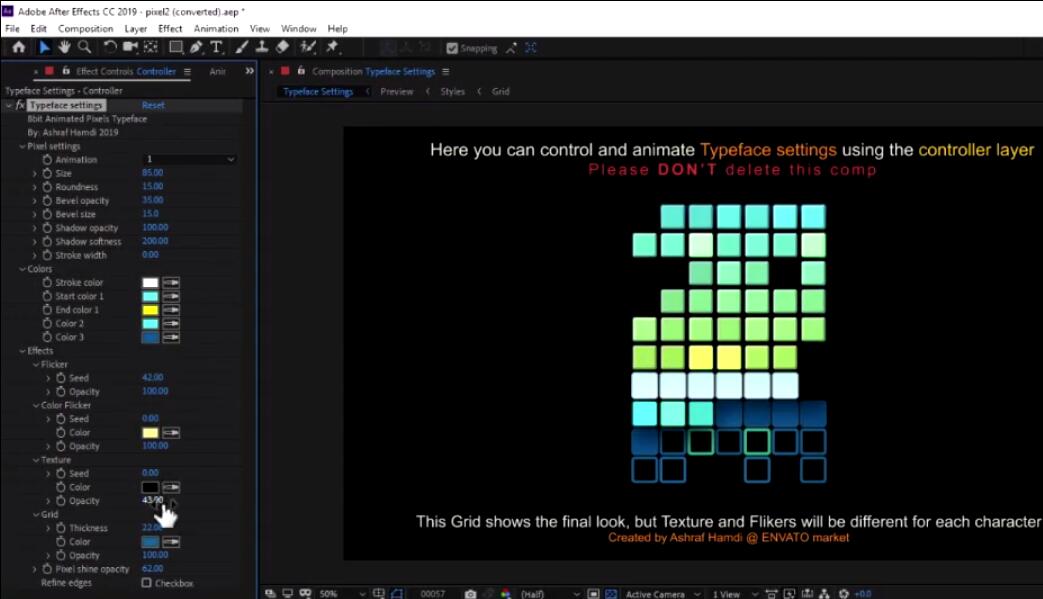Select the Clone Stamp tool
The image size is (1043, 599).
[x=262, y=47]
